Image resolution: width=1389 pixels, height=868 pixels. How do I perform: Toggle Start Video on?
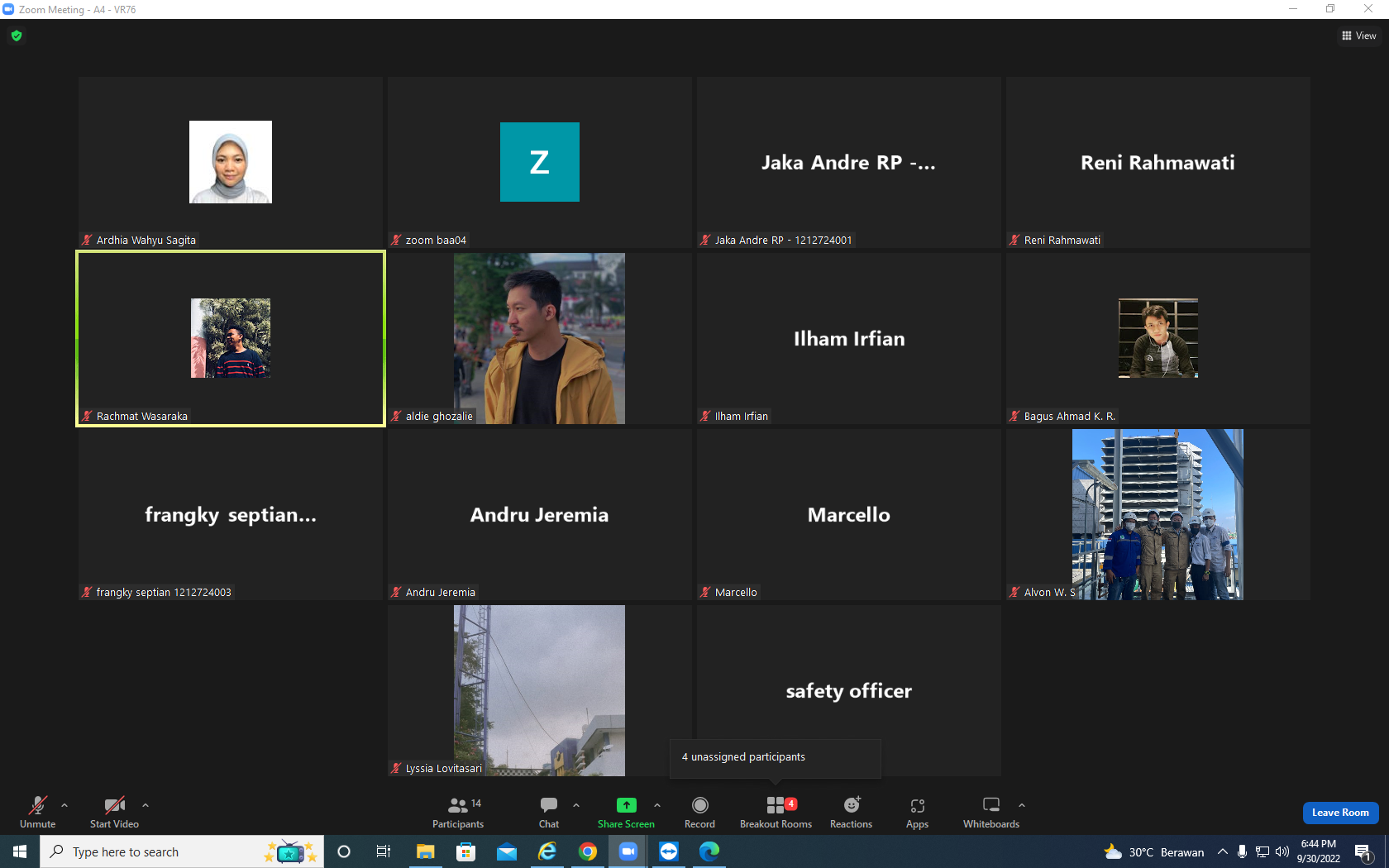114,813
